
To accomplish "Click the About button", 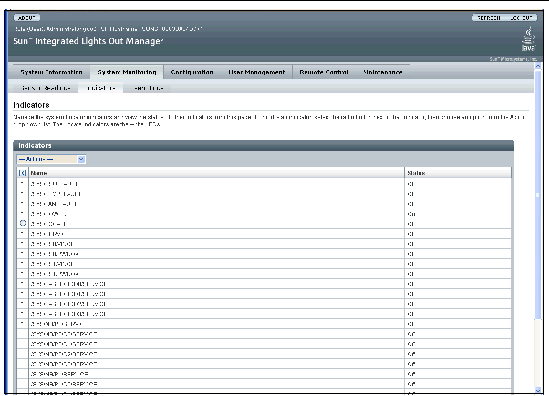I will tap(27, 18).
